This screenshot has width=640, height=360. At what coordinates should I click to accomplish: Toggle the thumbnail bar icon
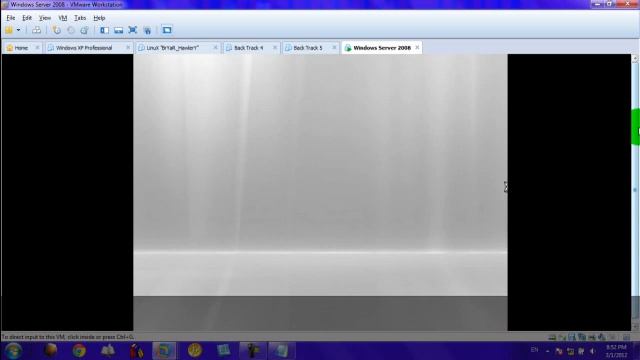(118, 30)
